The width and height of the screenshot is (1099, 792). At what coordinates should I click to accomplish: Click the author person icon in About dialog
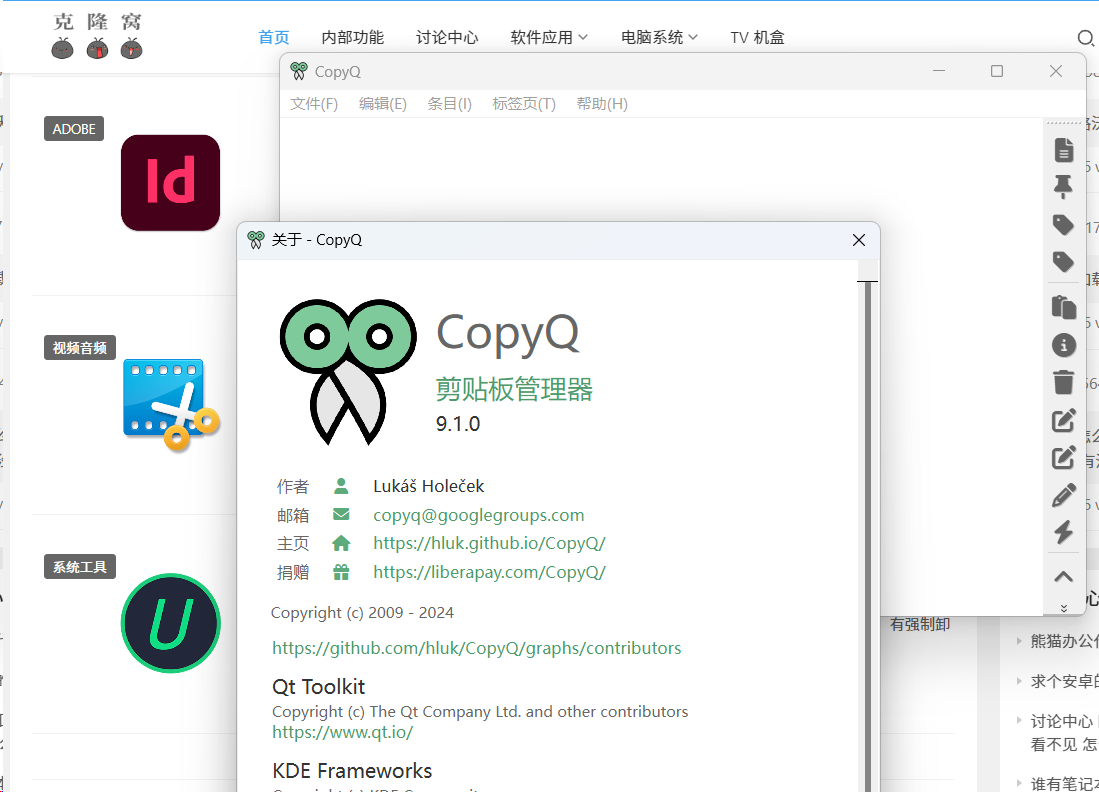341,486
